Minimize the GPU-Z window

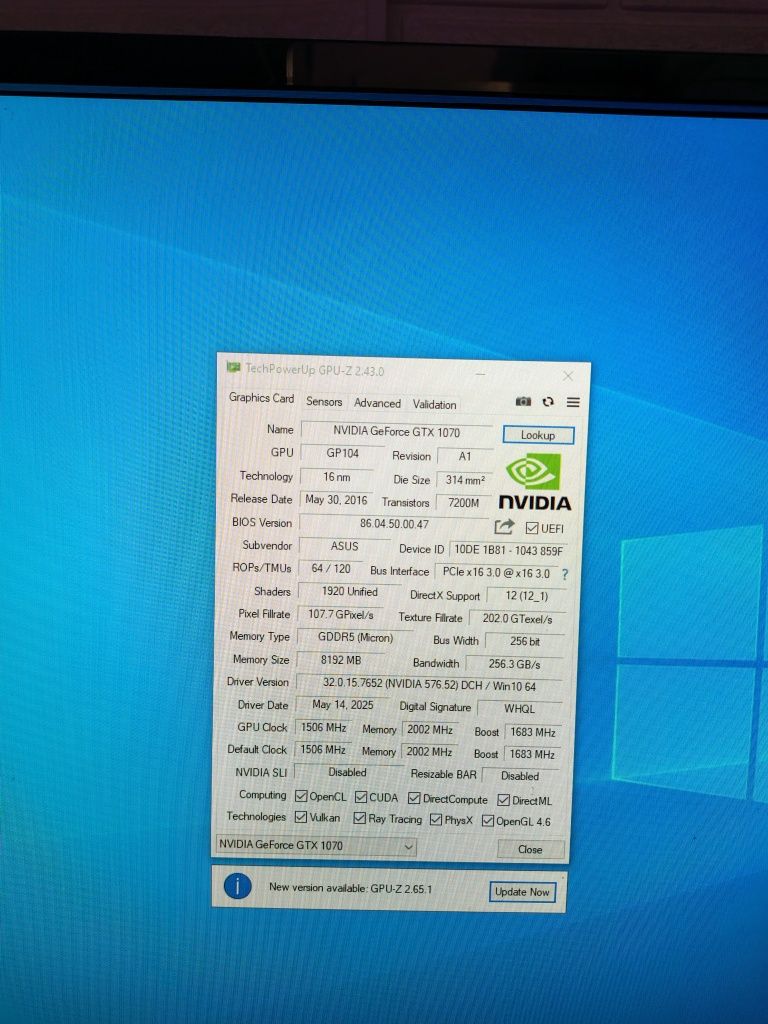click(x=481, y=374)
